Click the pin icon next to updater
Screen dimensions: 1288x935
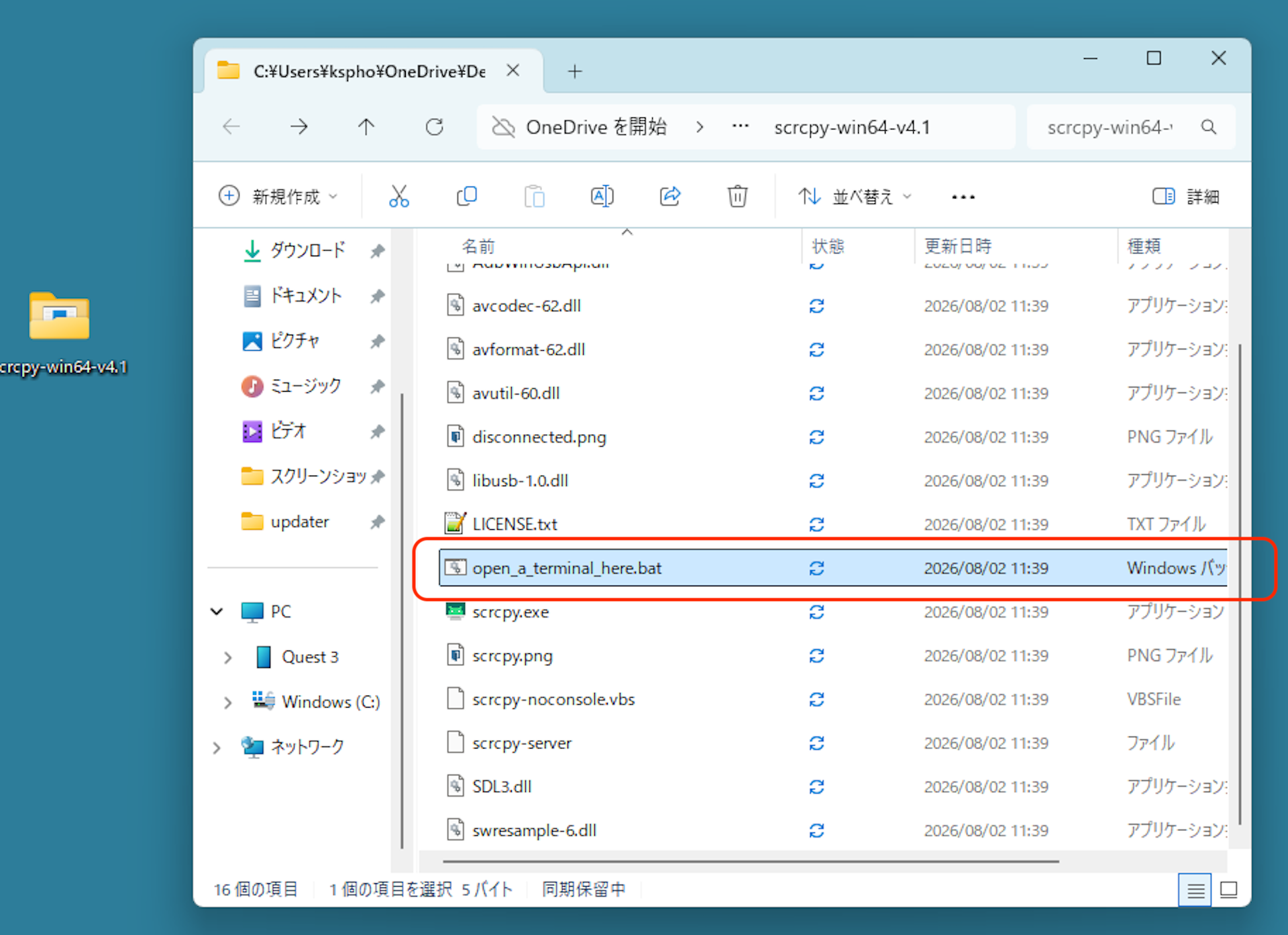pos(378,522)
